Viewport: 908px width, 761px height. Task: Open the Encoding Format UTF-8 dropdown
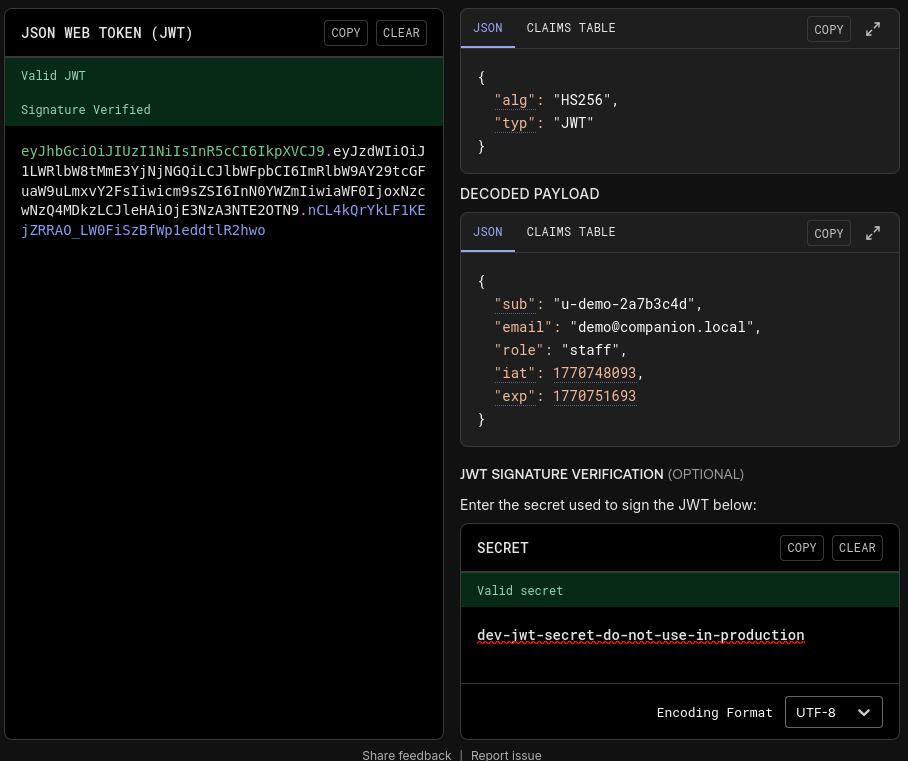point(833,712)
